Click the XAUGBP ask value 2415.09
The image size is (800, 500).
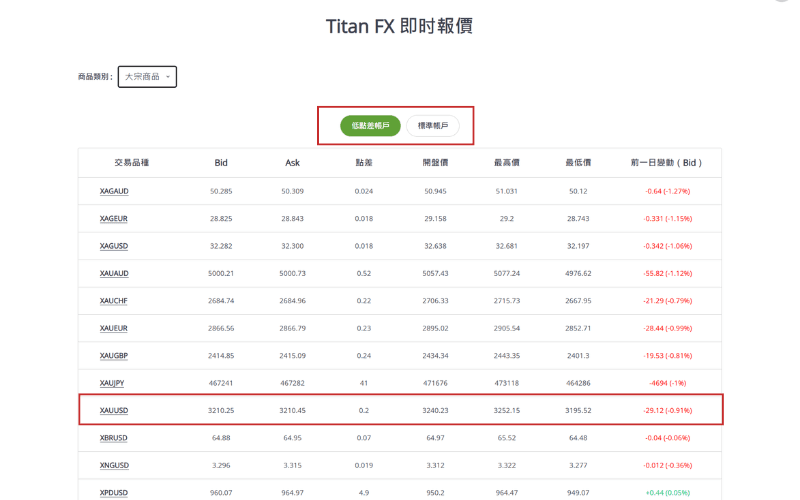[x=292, y=356]
